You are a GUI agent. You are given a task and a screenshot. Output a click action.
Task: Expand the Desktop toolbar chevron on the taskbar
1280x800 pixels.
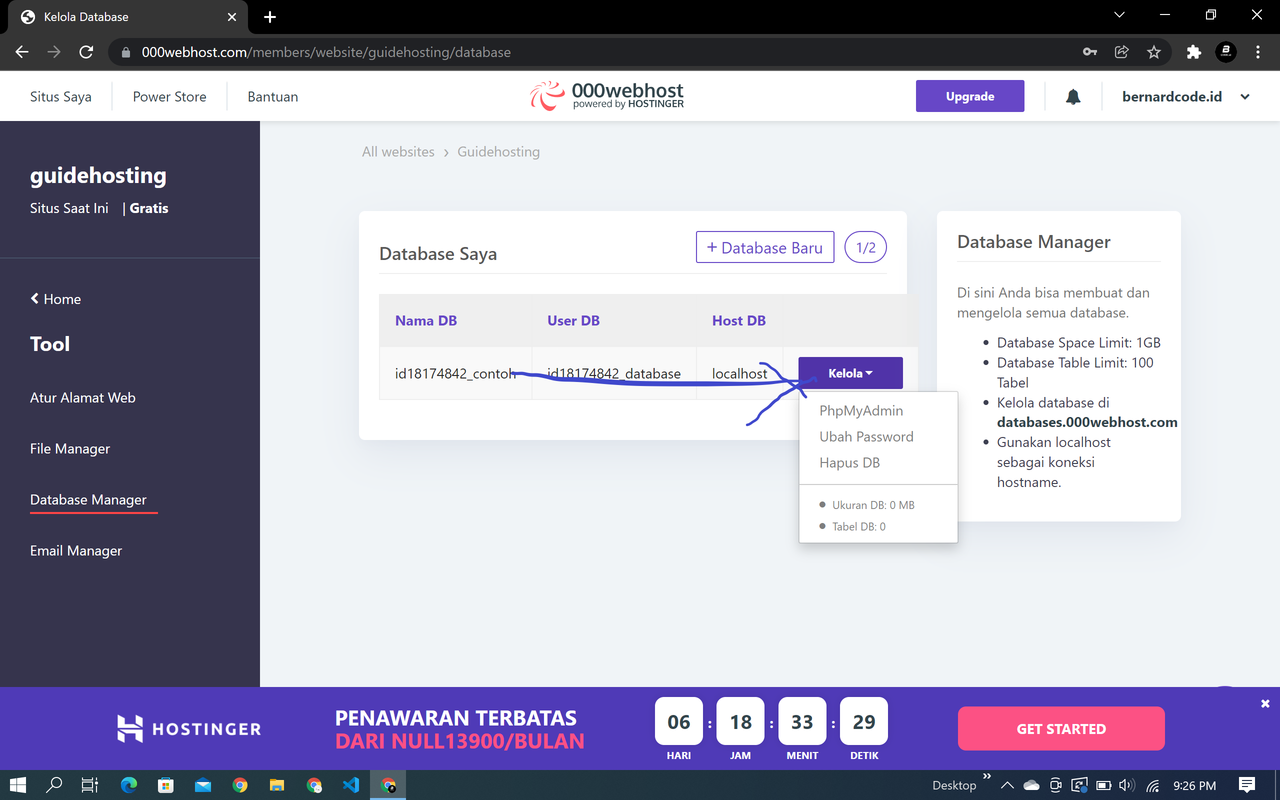[987, 776]
